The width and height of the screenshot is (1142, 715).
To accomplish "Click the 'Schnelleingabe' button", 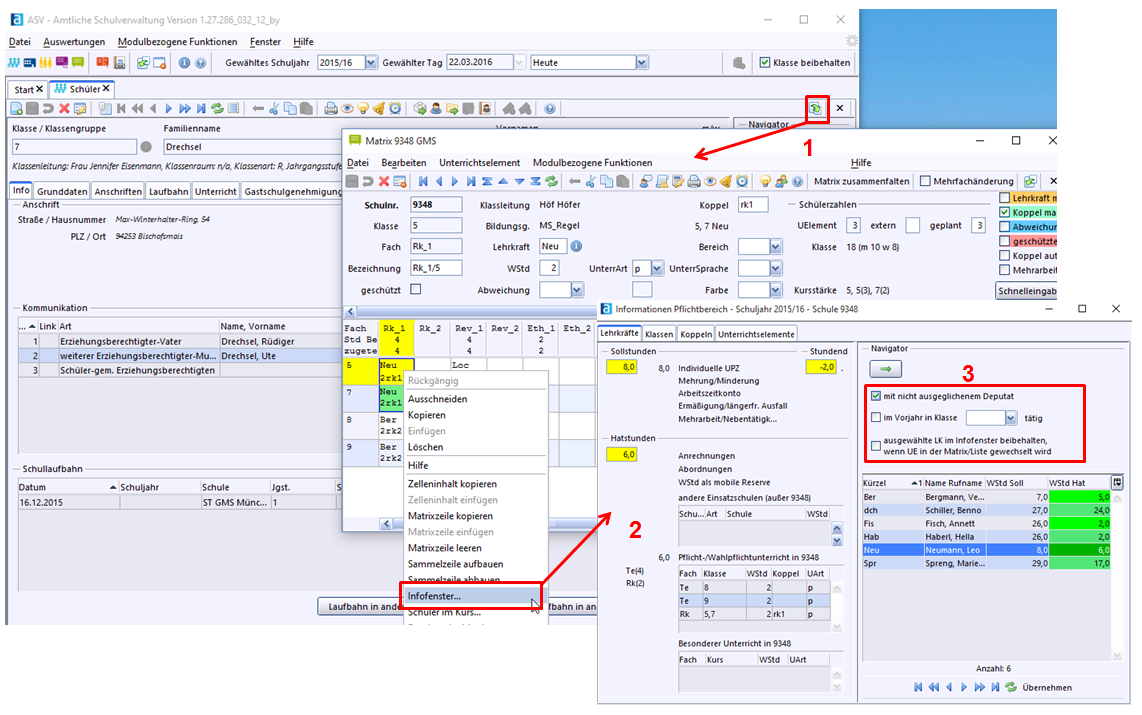I will 1027,291.
